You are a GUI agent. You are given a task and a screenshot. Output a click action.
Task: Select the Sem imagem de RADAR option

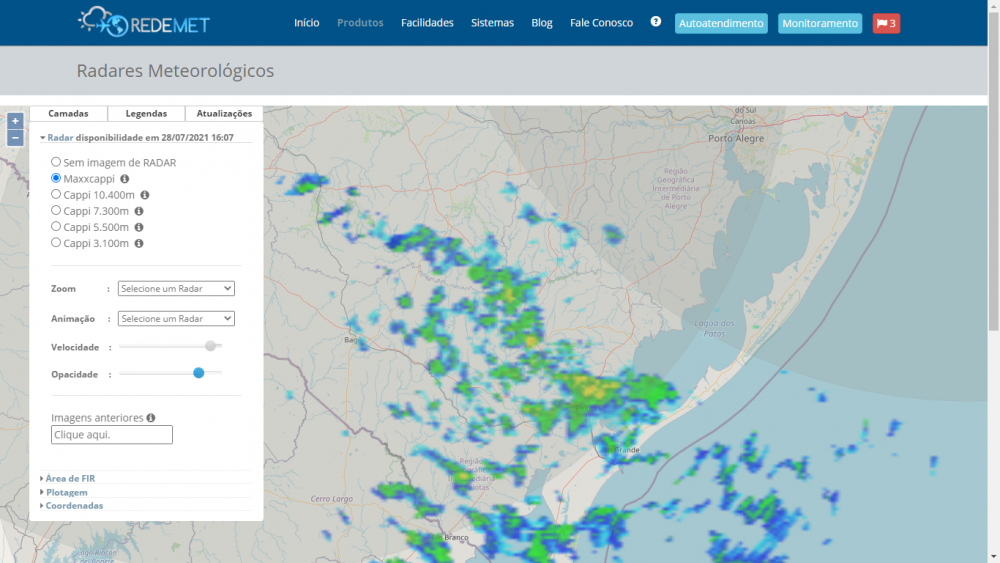coord(56,162)
